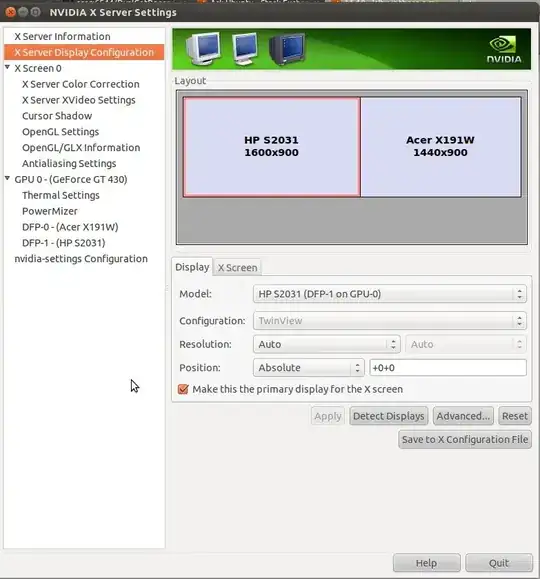
Task: Click the Quit button
Action: pos(499,563)
